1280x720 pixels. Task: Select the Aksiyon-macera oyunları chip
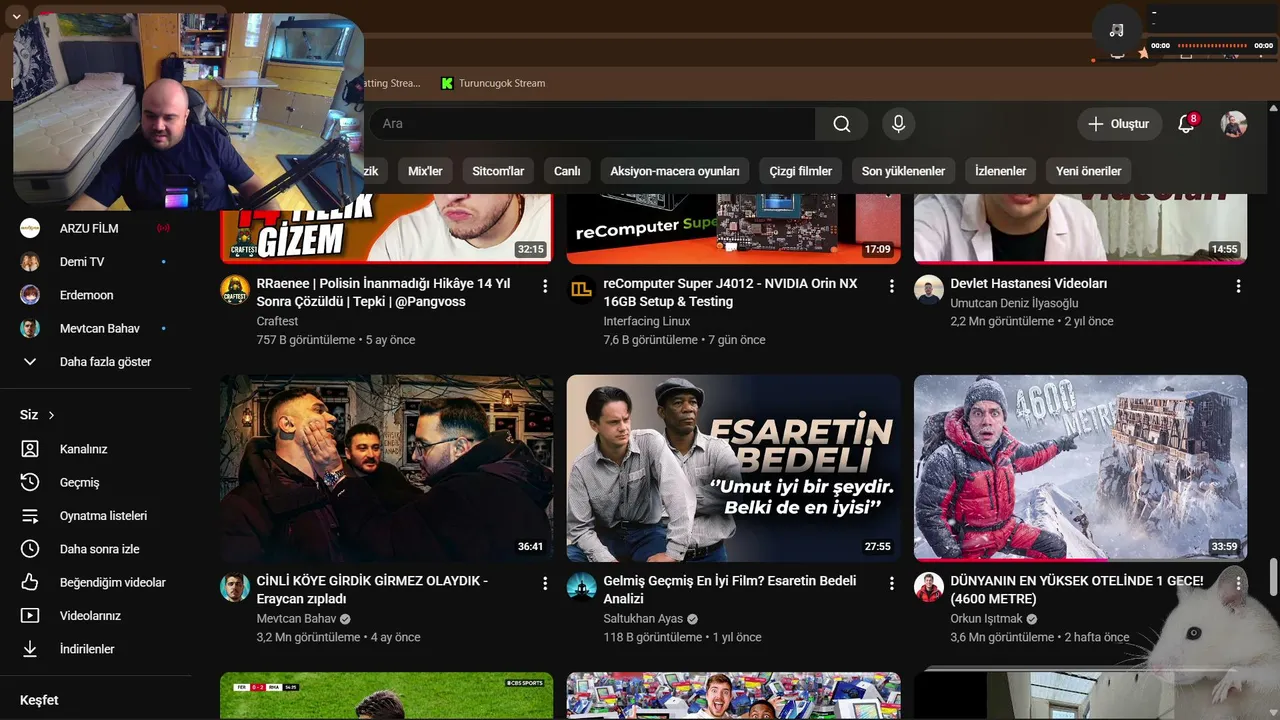pyautogui.click(x=675, y=171)
